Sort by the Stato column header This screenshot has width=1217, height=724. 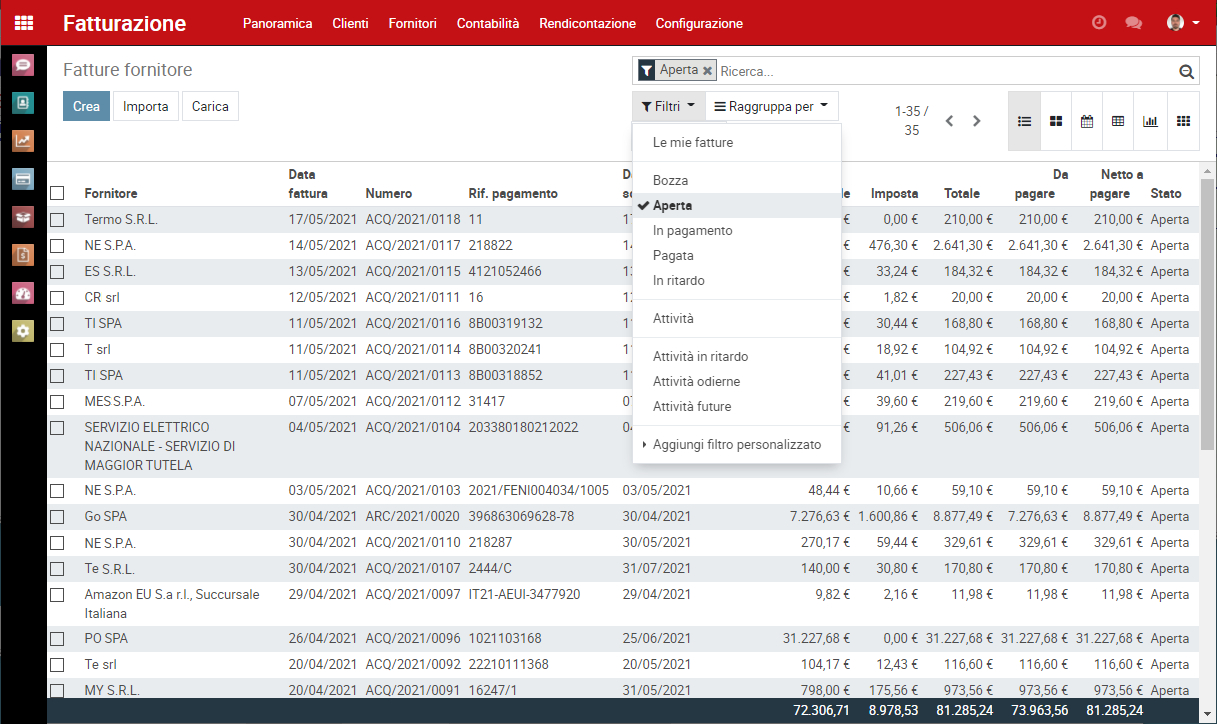(1166, 193)
